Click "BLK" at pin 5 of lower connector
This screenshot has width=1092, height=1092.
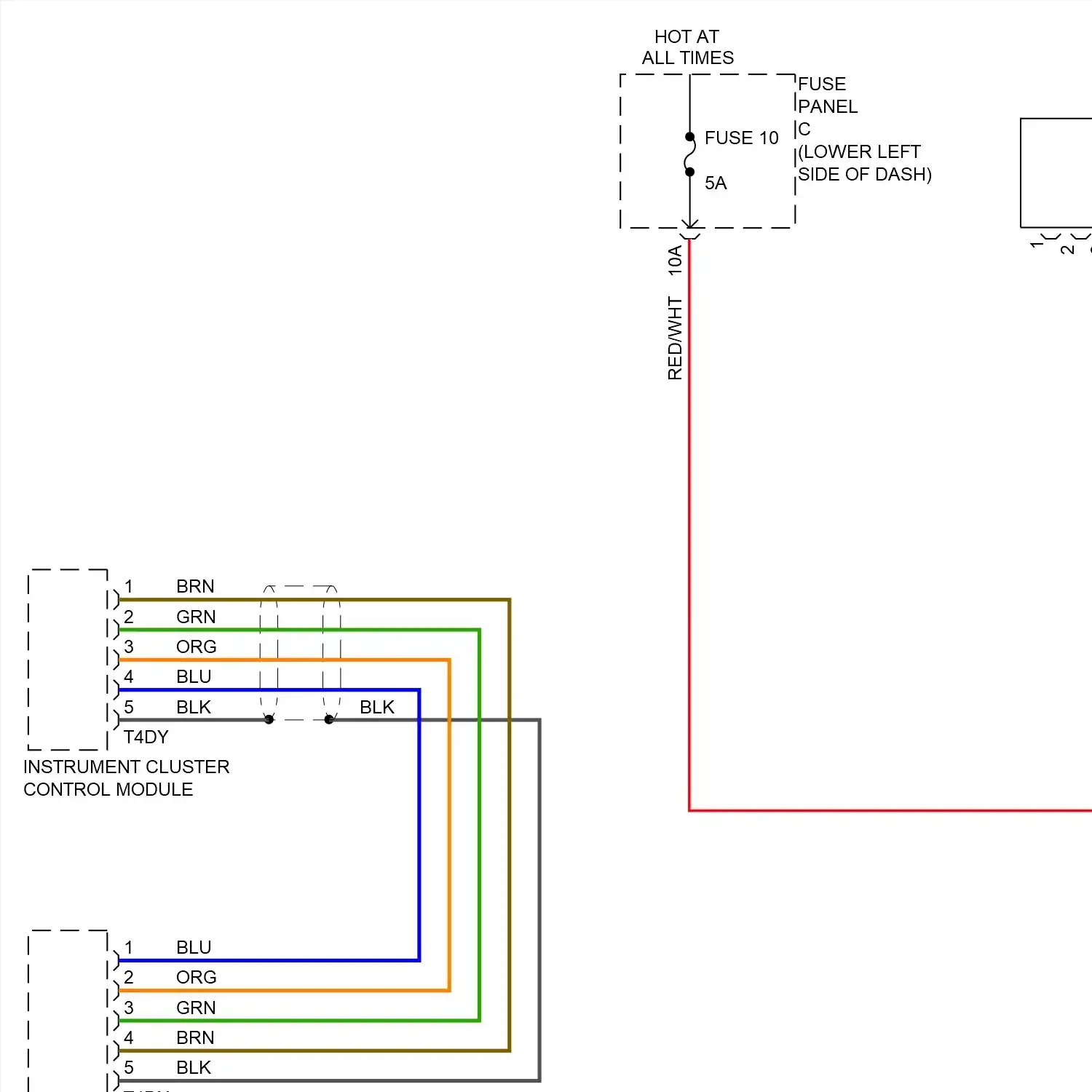[x=194, y=1067]
